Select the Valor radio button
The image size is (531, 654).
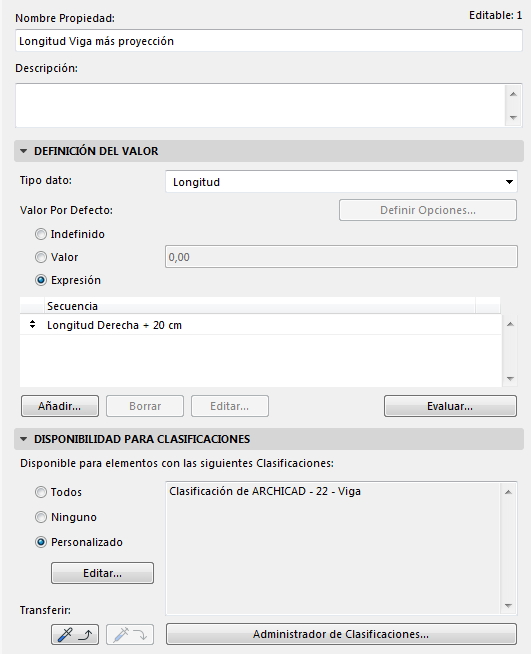[x=40, y=257]
